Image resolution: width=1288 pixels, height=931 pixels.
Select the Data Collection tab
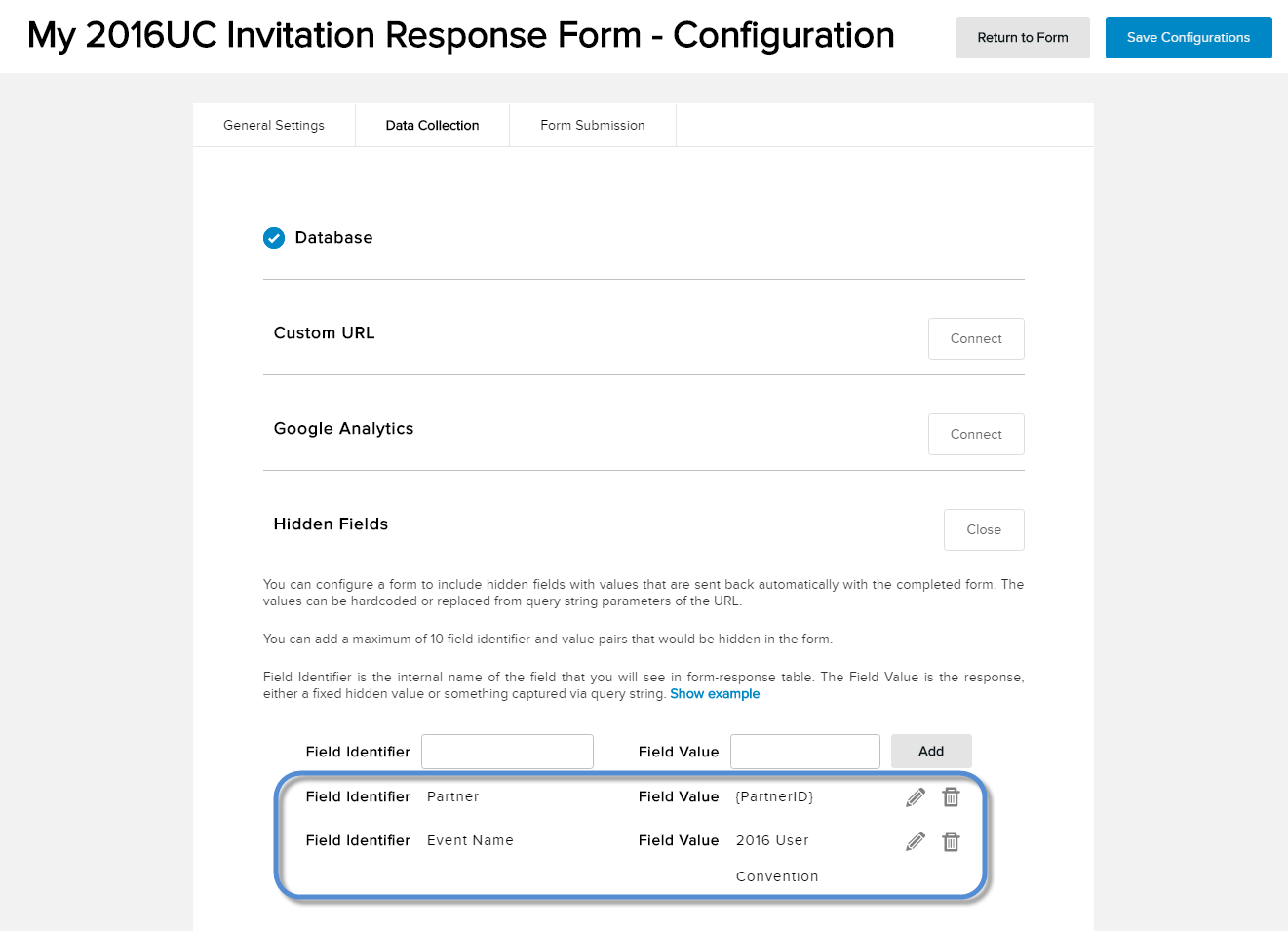(432, 125)
